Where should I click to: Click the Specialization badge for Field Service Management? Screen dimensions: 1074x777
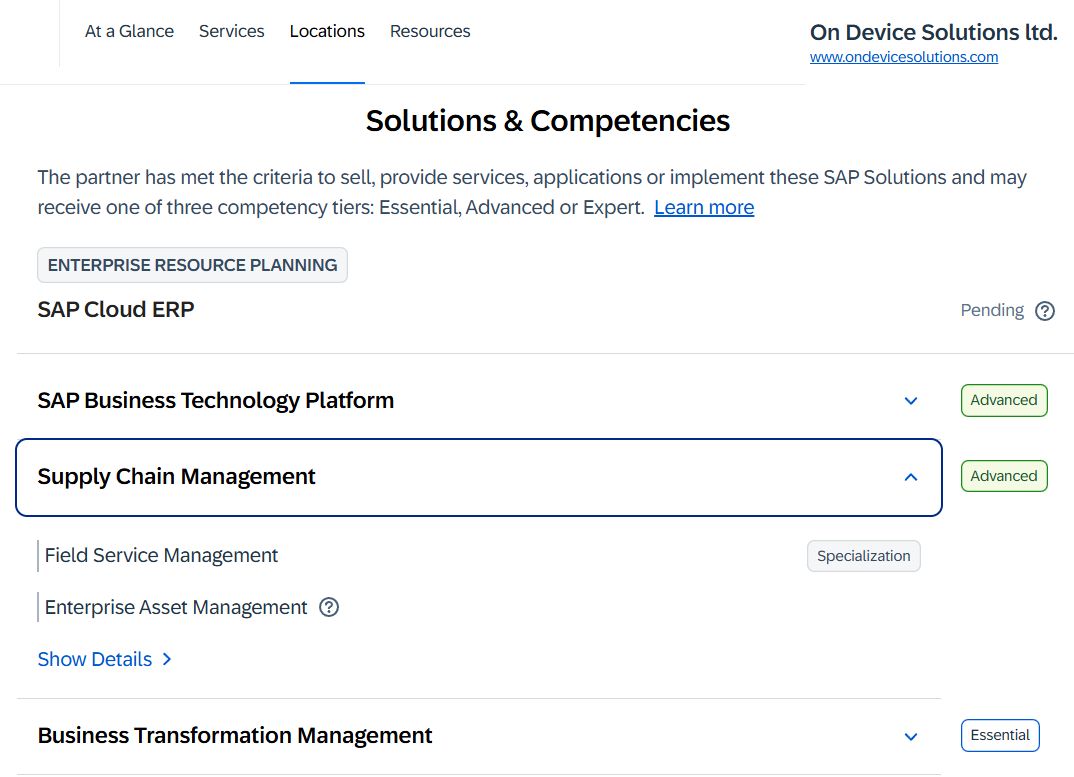click(x=863, y=556)
